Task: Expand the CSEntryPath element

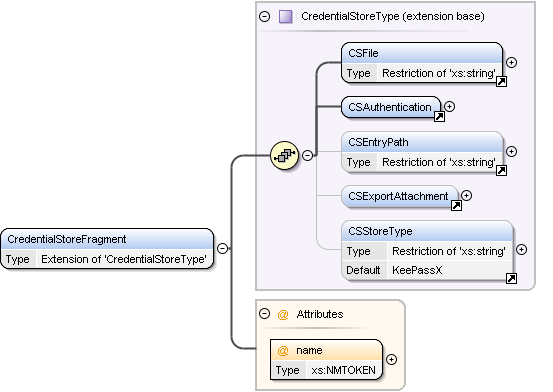Action: tap(511, 151)
